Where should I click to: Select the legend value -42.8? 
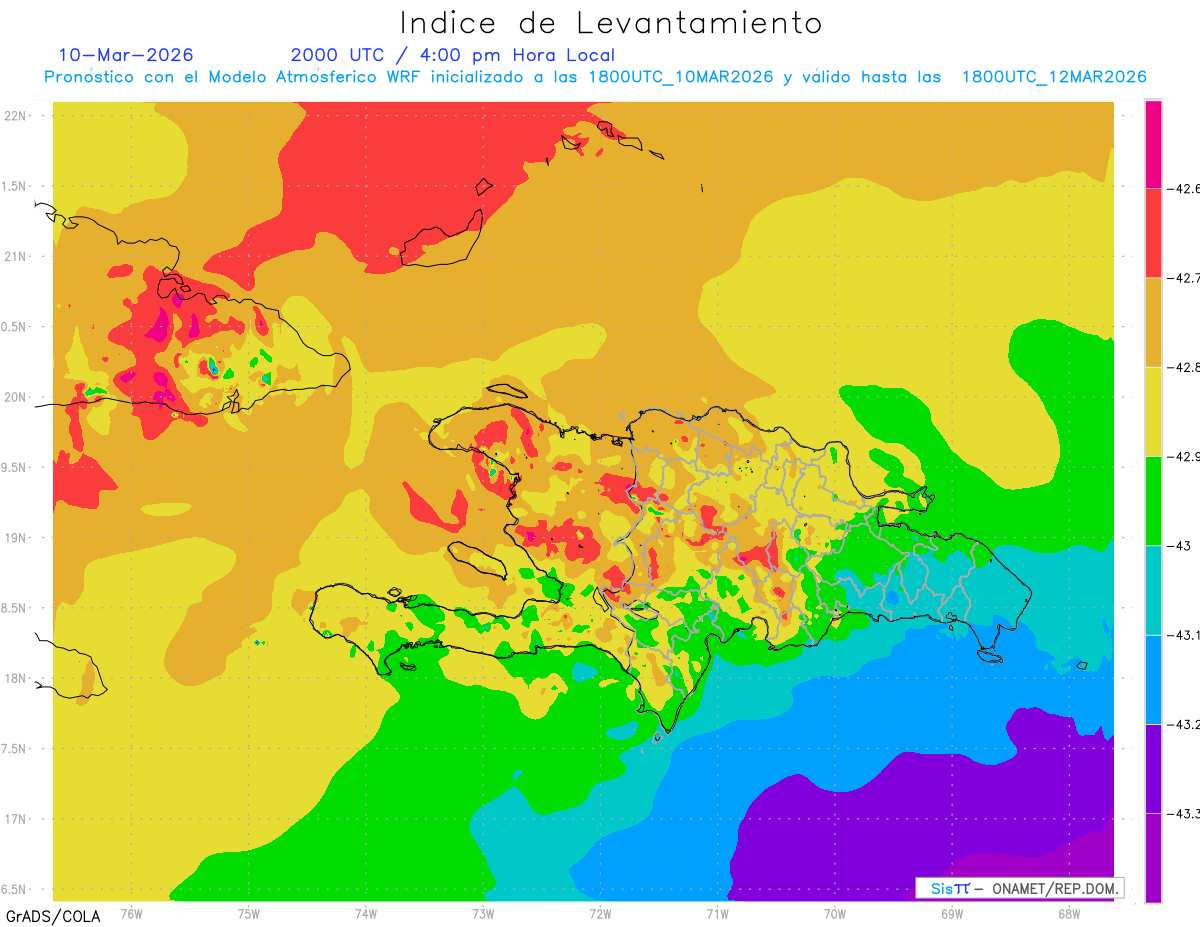point(1183,367)
